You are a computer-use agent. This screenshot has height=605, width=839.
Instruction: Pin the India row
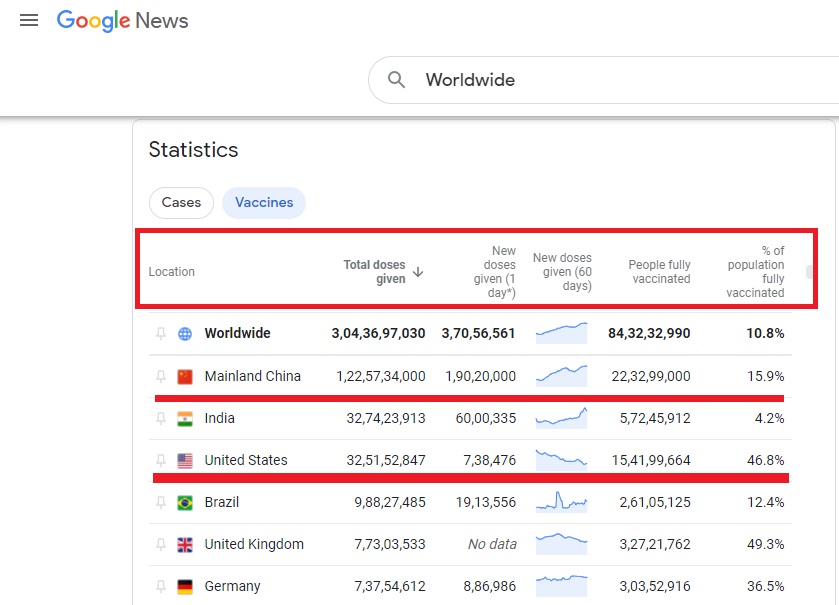161,418
